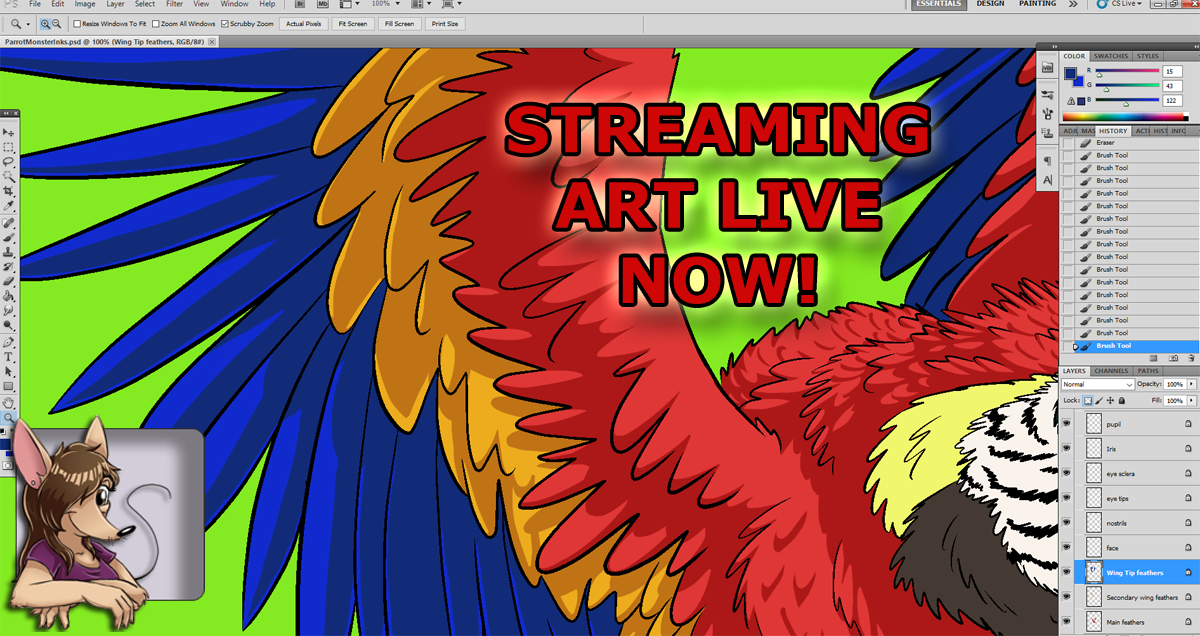This screenshot has width=1200, height=636.
Task: Switch to the Design workspace
Action: click(x=990, y=4)
